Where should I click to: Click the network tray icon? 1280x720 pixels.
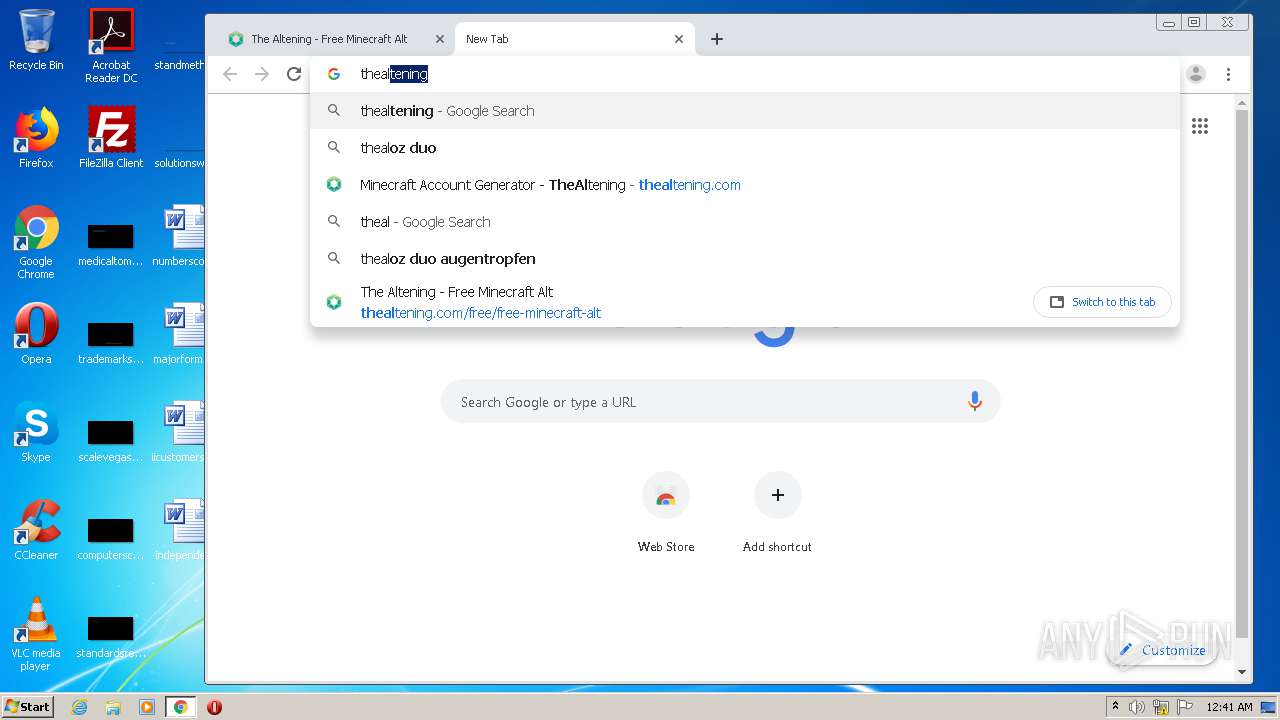click(x=1161, y=707)
